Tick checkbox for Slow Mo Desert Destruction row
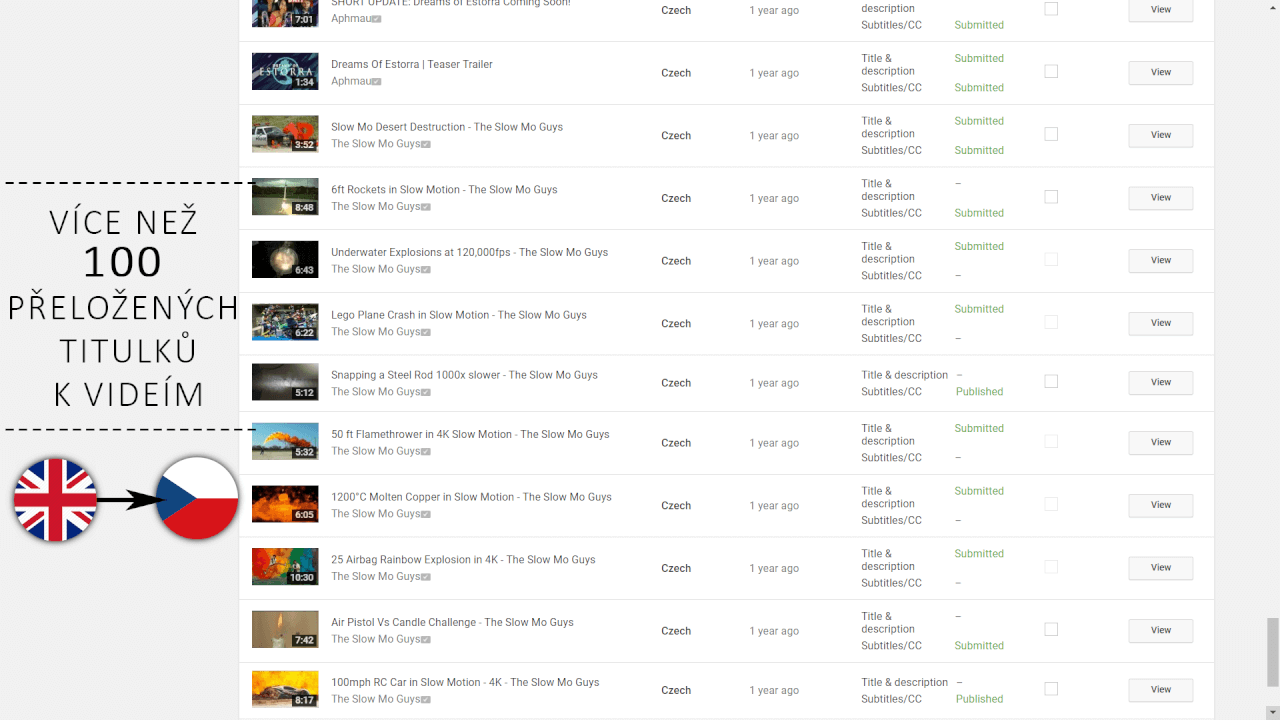The width and height of the screenshot is (1280, 720). click(1051, 134)
